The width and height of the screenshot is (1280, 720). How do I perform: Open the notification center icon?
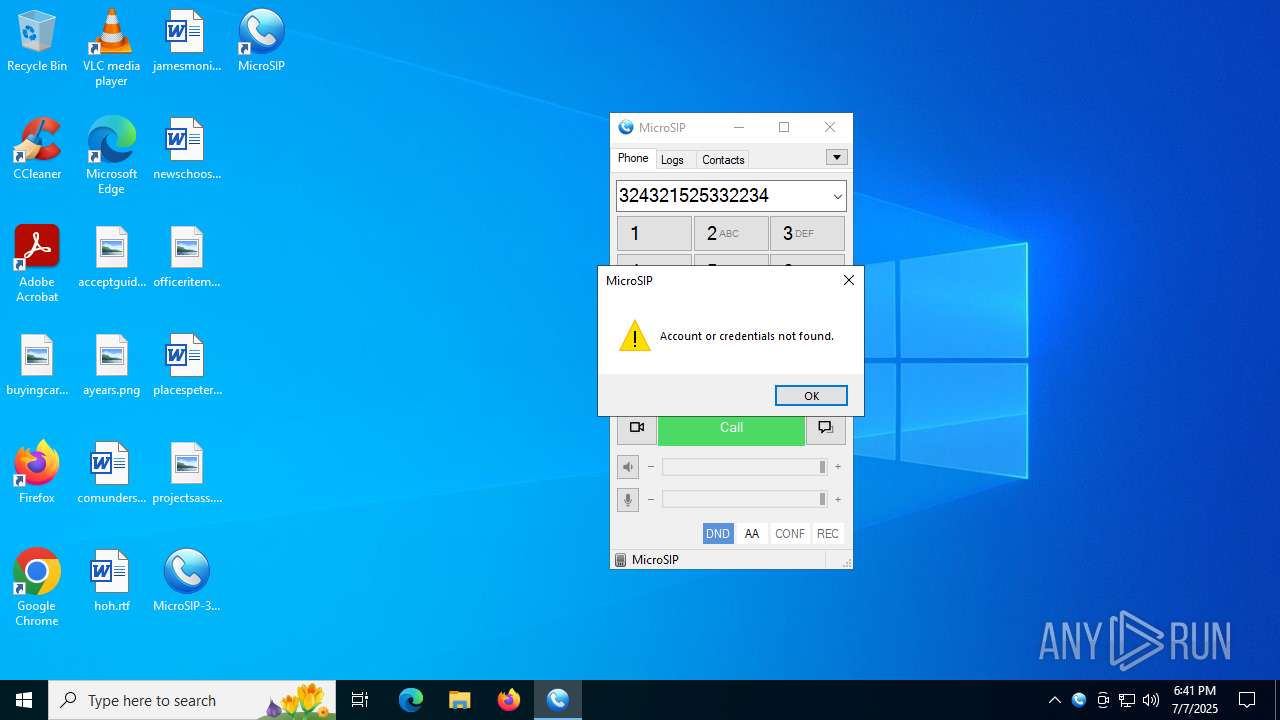pos(1247,700)
